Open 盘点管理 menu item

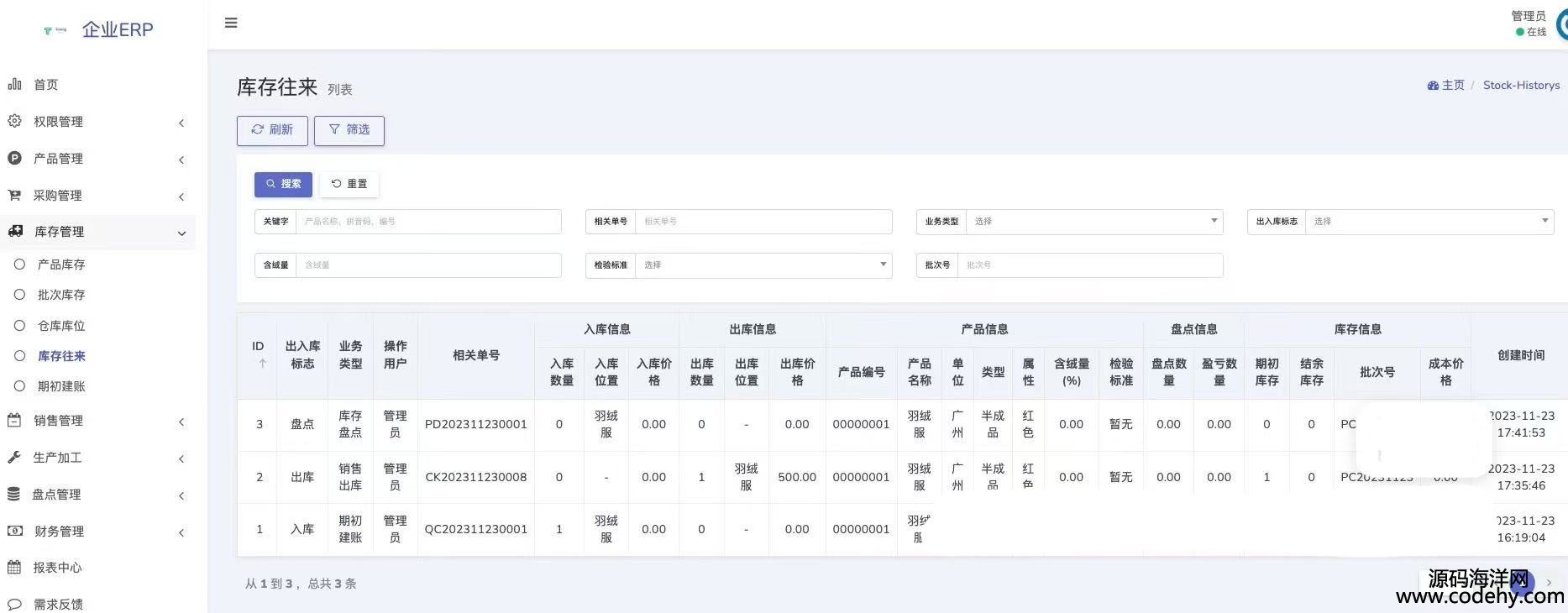click(x=56, y=495)
